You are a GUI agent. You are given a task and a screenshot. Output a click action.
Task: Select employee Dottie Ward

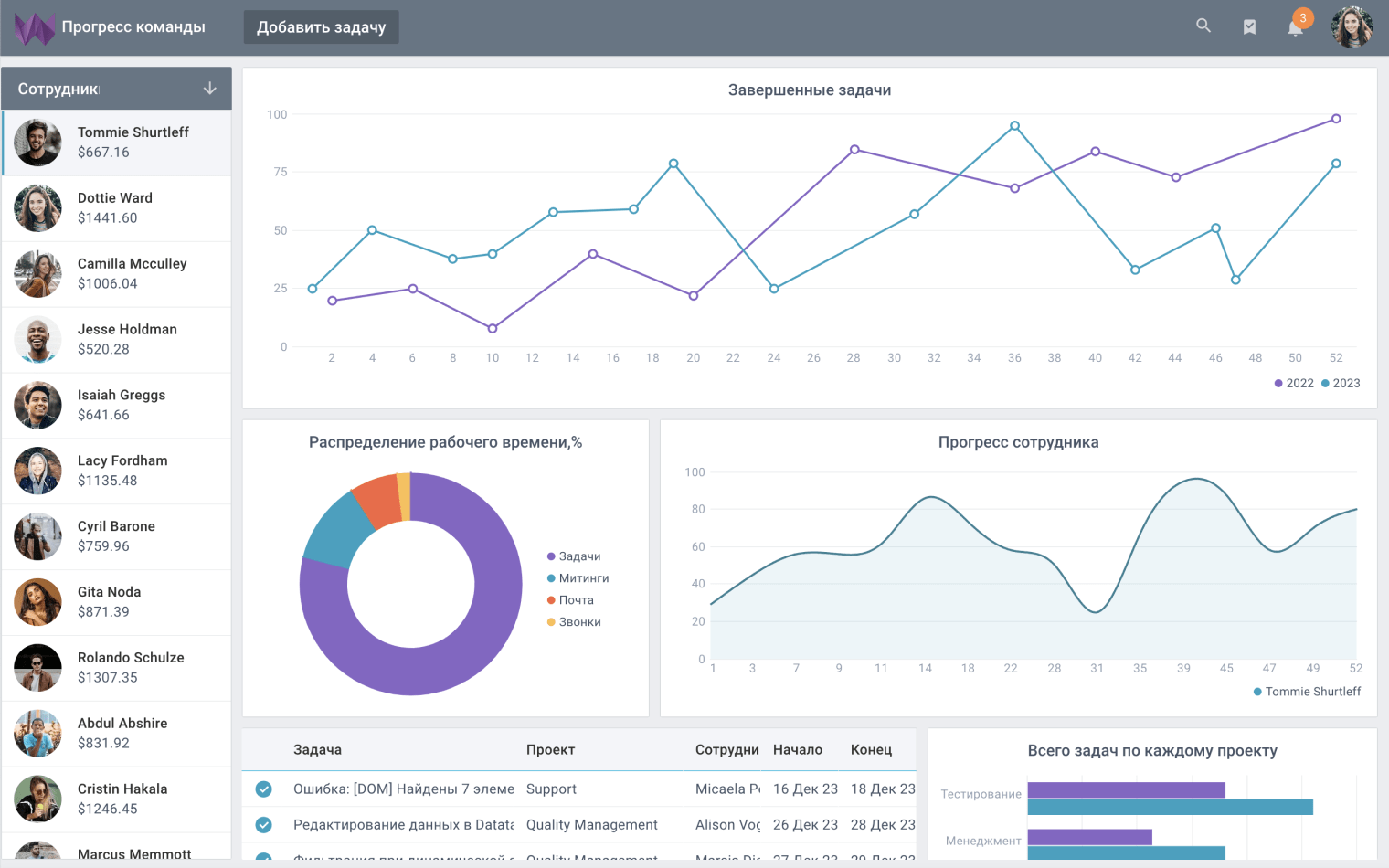(x=116, y=208)
